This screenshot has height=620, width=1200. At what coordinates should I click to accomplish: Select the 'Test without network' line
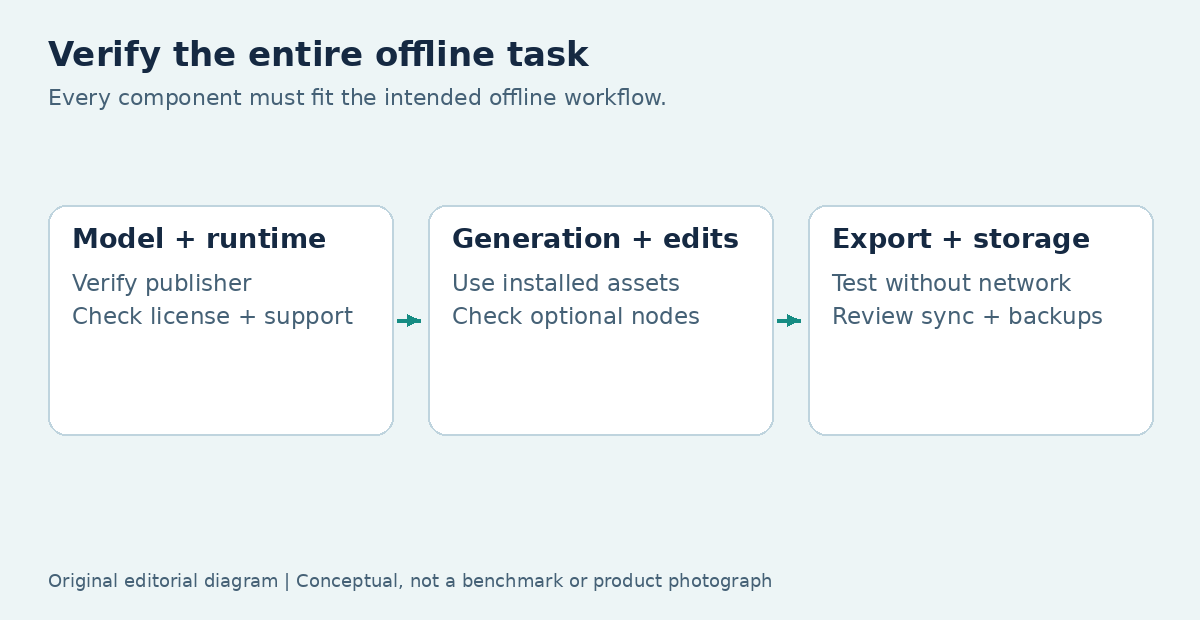951,284
